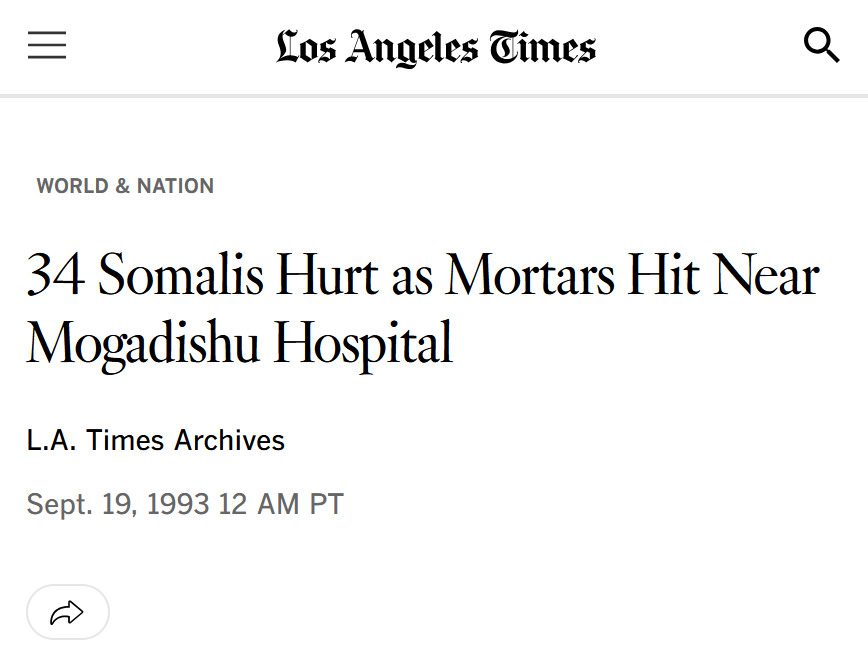Click the word "Archives" in the byline
Image resolution: width=868 pixels, height=654 pixels.
[229, 440]
